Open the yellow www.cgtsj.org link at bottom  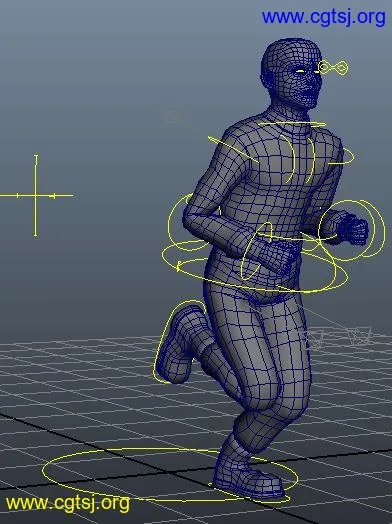pos(68,503)
